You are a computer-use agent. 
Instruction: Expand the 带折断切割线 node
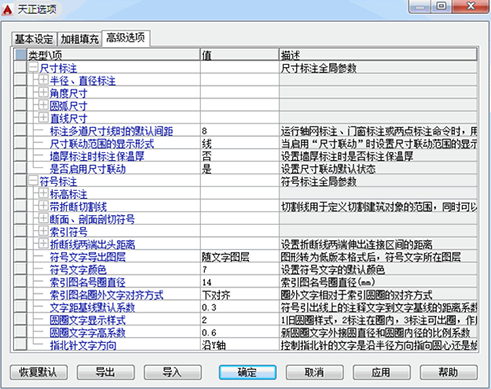pyautogui.click(x=43, y=206)
